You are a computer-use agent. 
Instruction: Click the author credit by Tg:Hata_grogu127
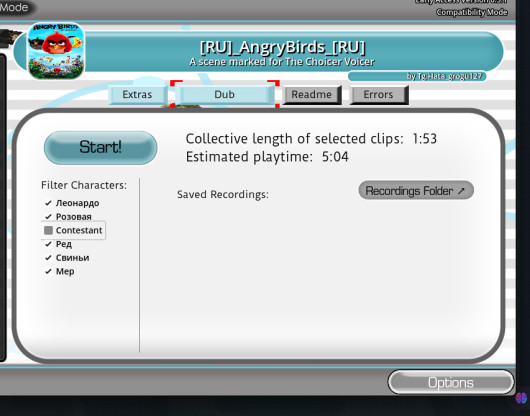(x=417, y=76)
